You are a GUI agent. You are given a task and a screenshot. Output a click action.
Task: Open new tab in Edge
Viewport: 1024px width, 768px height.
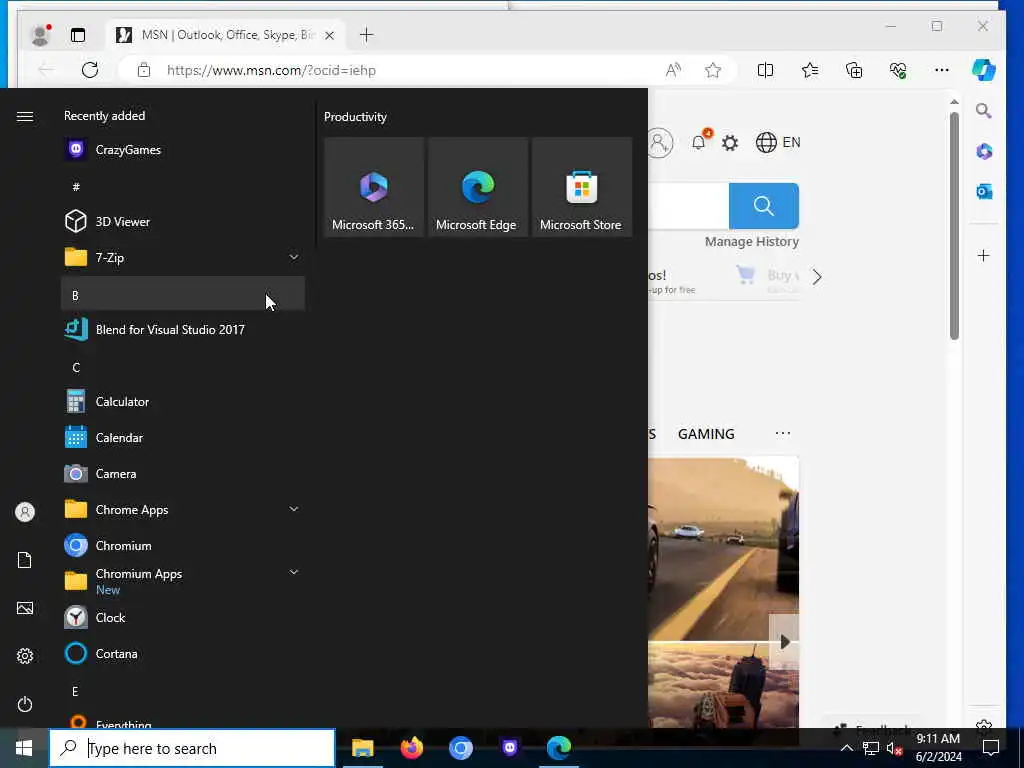tap(366, 35)
